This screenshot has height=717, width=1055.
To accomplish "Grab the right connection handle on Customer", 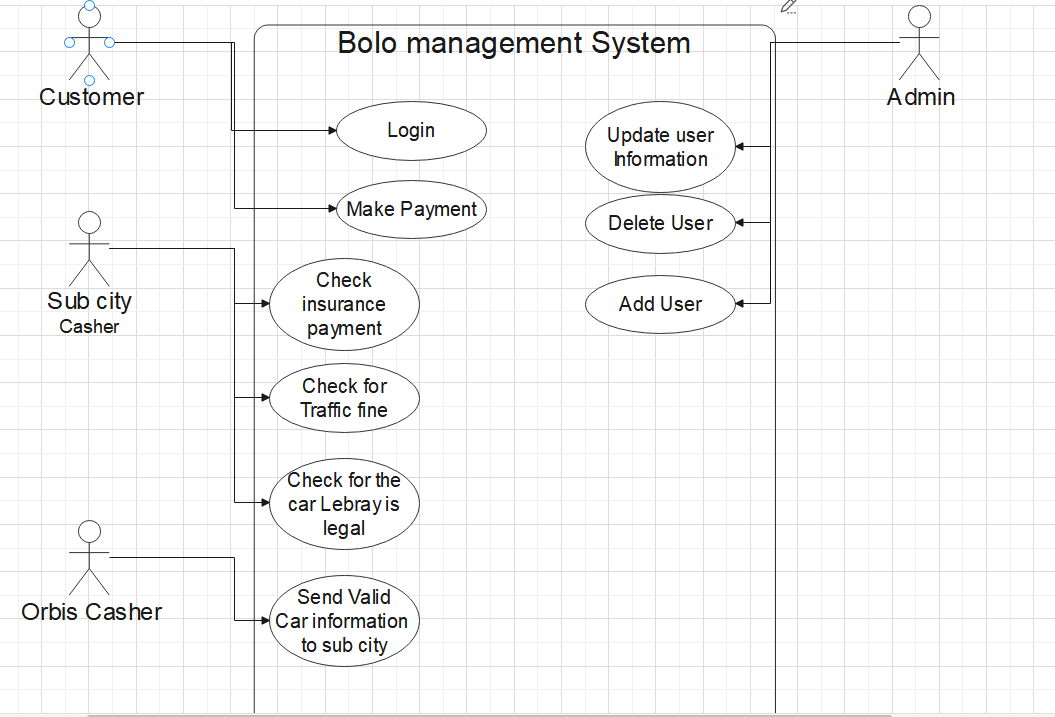I will (x=110, y=42).
